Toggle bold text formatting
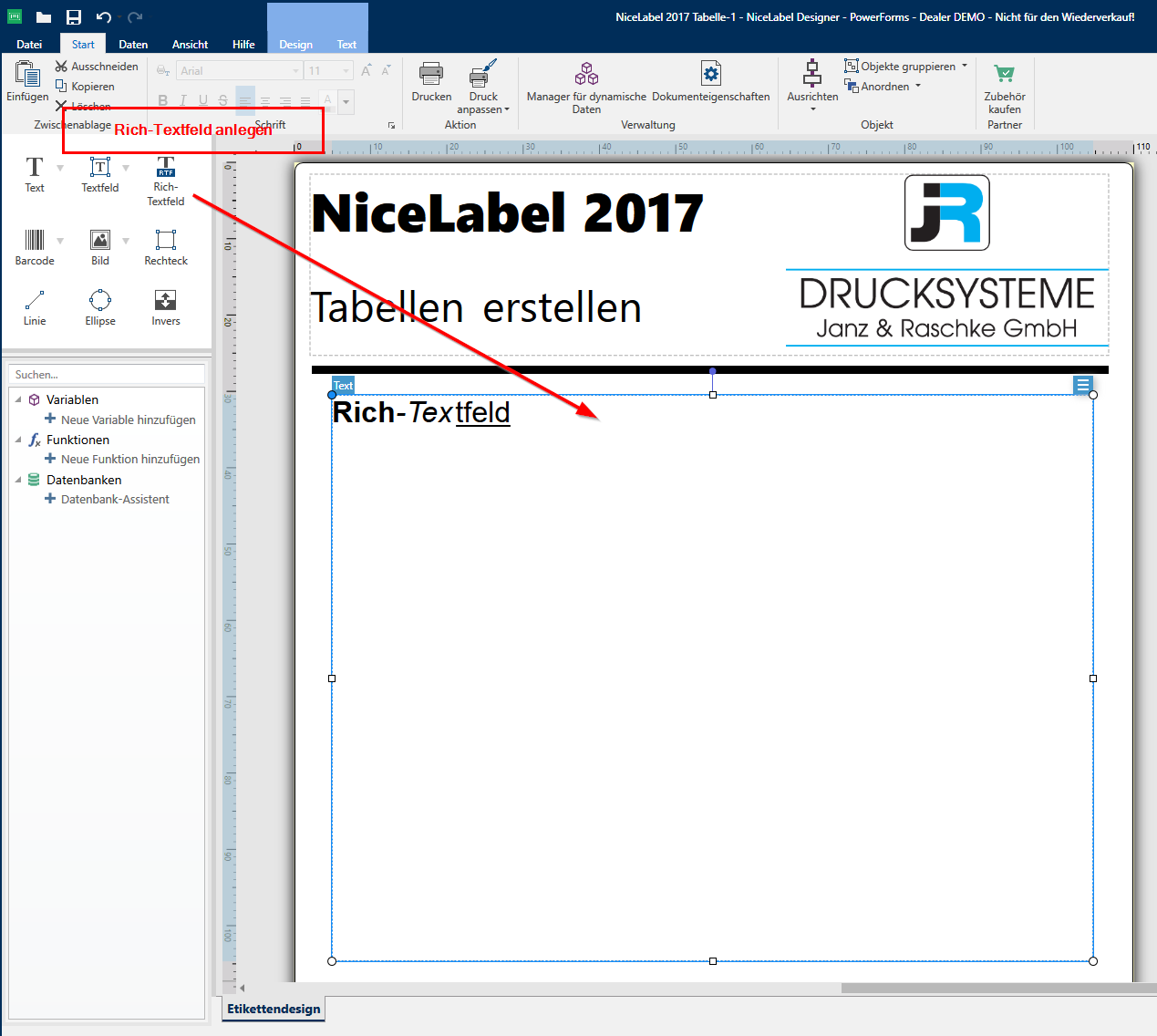Image resolution: width=1157 pixels, height=1036 pixels. click(163, 100)
